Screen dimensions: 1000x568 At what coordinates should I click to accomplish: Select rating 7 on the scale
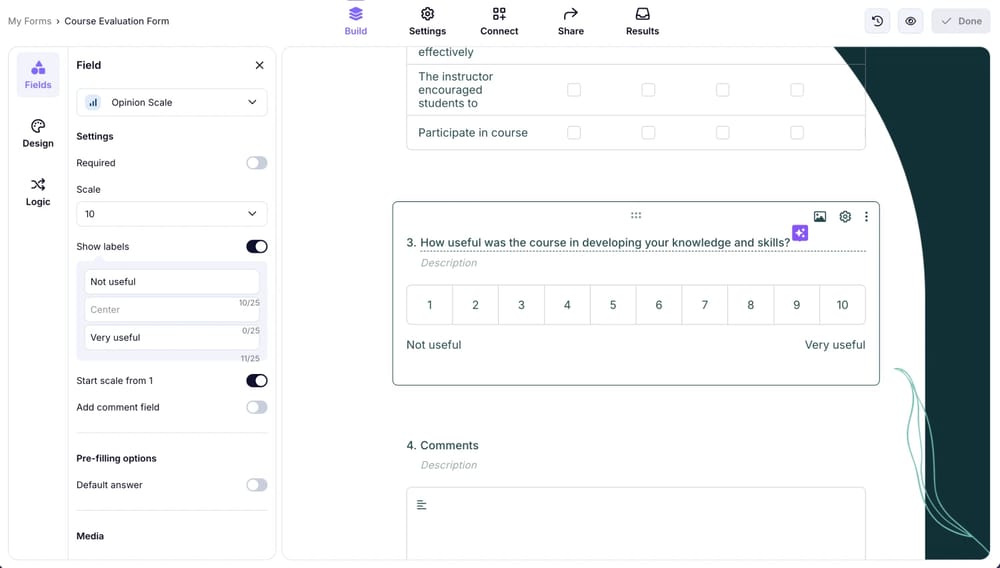click(x=705, y=305)
